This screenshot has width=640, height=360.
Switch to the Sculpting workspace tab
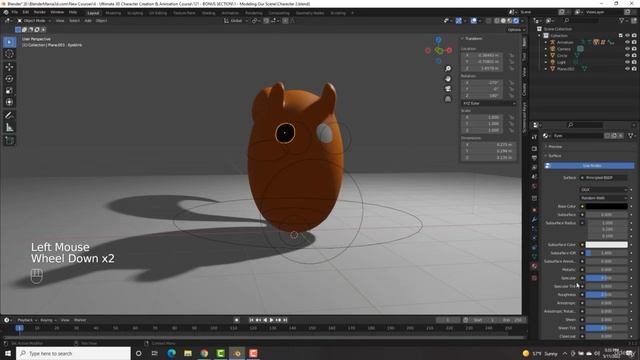pyautogui.click(x=135, y=13)
